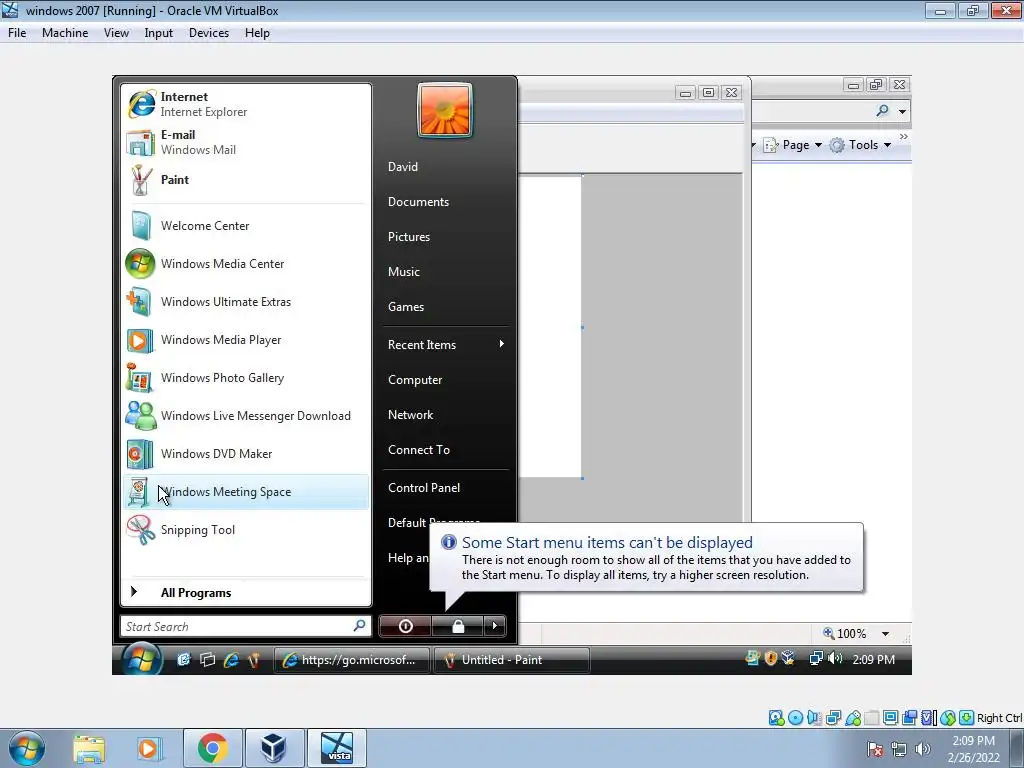Open Welcome Center
1024x768 pixels.
[246, 226]
